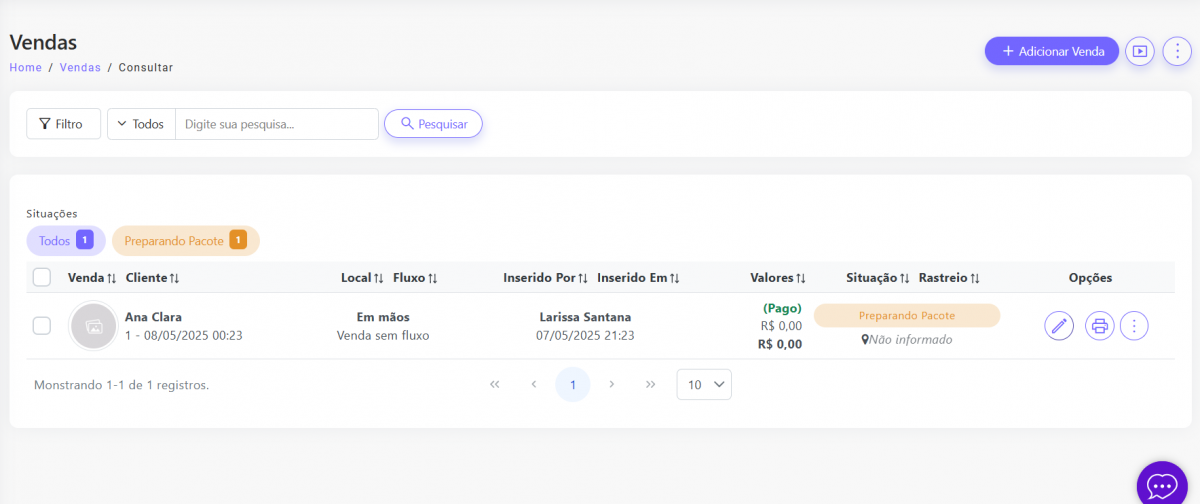Open the top-right three-dot more menu

click(1177, 51)
